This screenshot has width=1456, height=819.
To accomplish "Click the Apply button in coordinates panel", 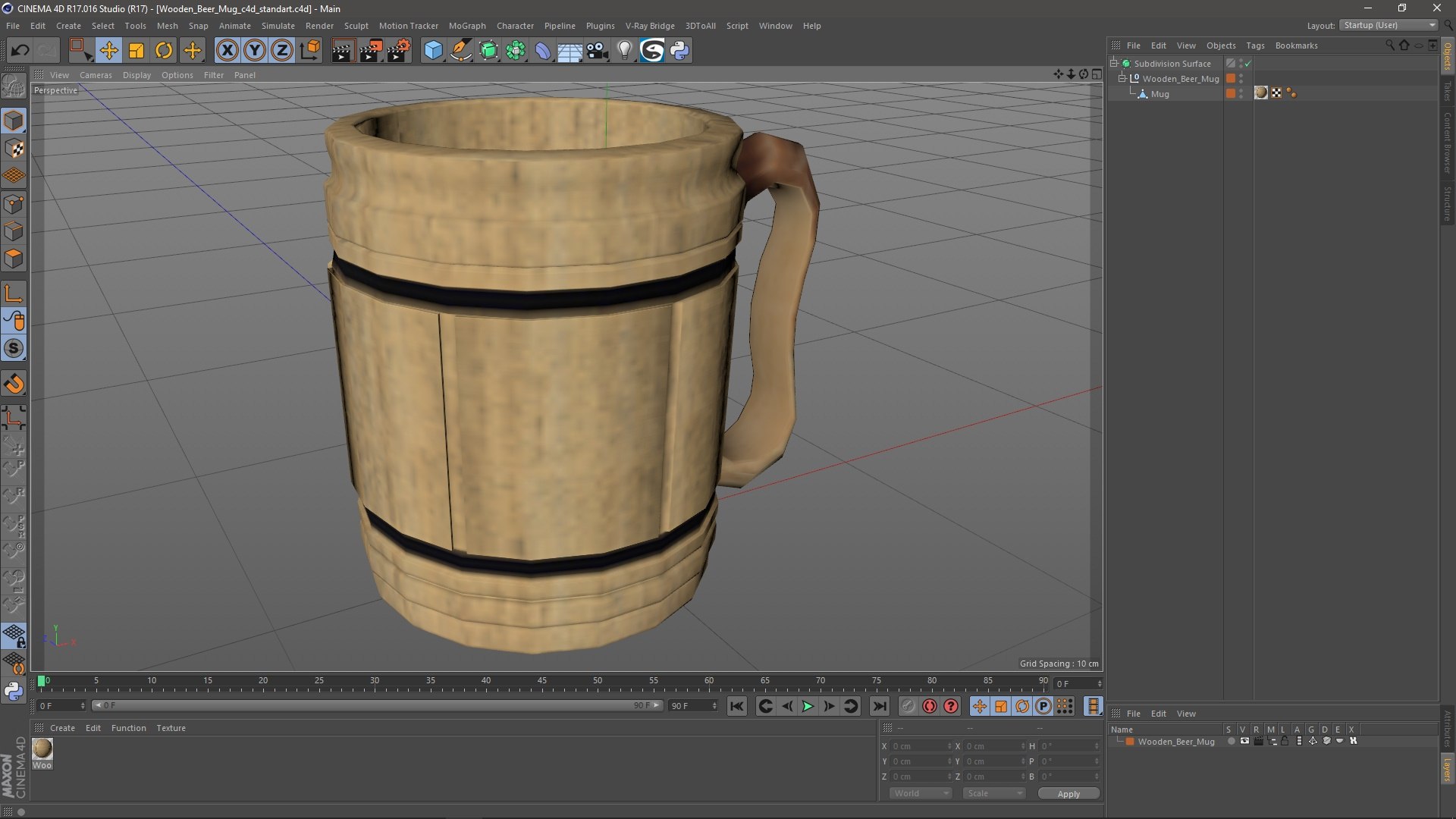I will 1069,793.
